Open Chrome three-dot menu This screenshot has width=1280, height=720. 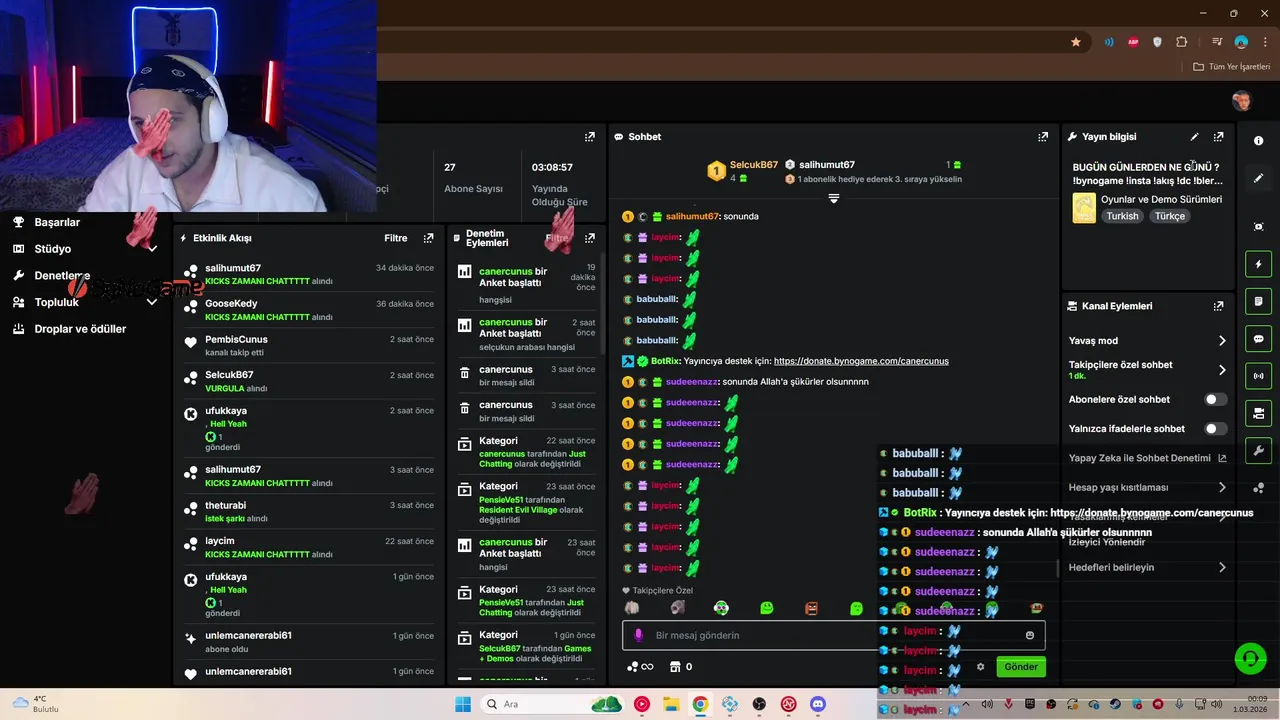1265,42
